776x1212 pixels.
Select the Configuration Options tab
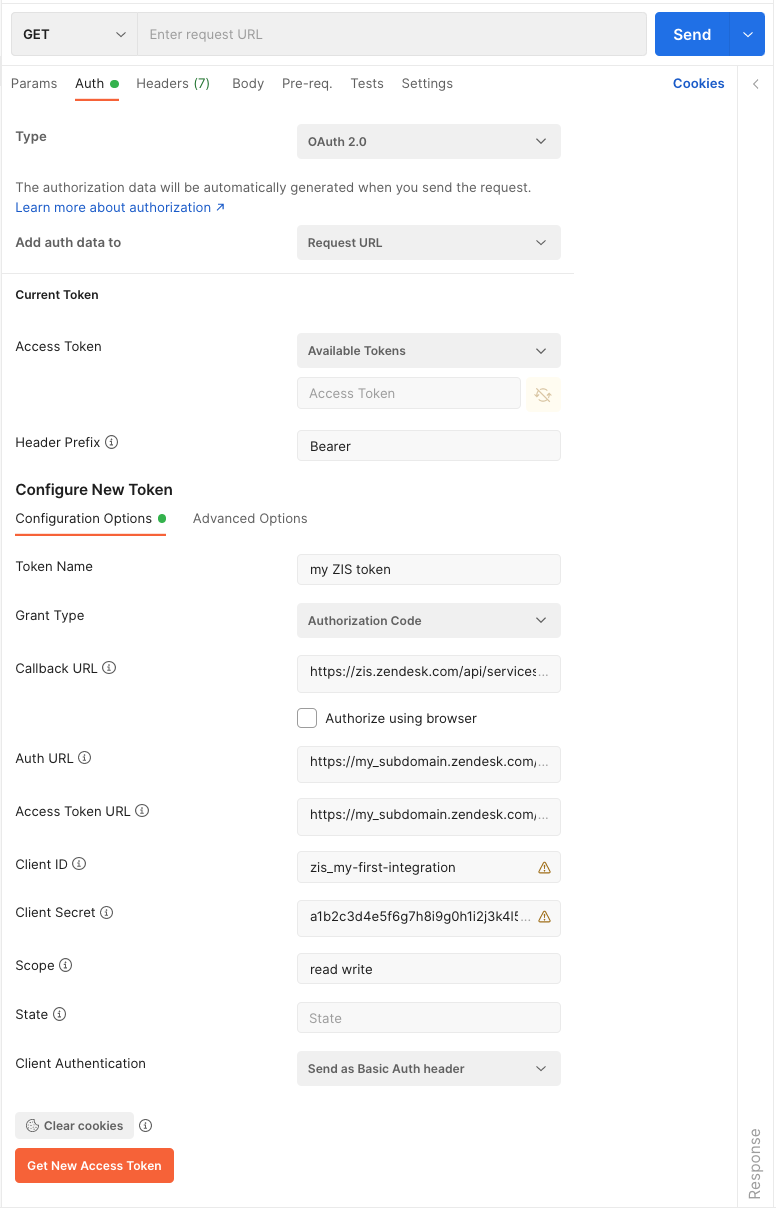90,519
